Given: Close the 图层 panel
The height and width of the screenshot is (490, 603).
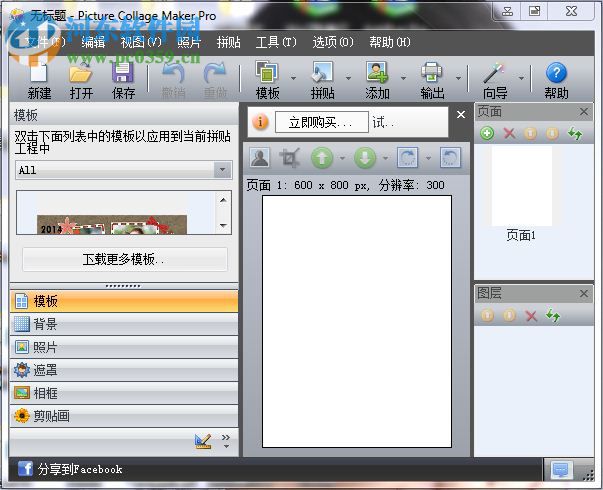Looking at the screenshot, I should pyautogui.click(x=584, y=293).
